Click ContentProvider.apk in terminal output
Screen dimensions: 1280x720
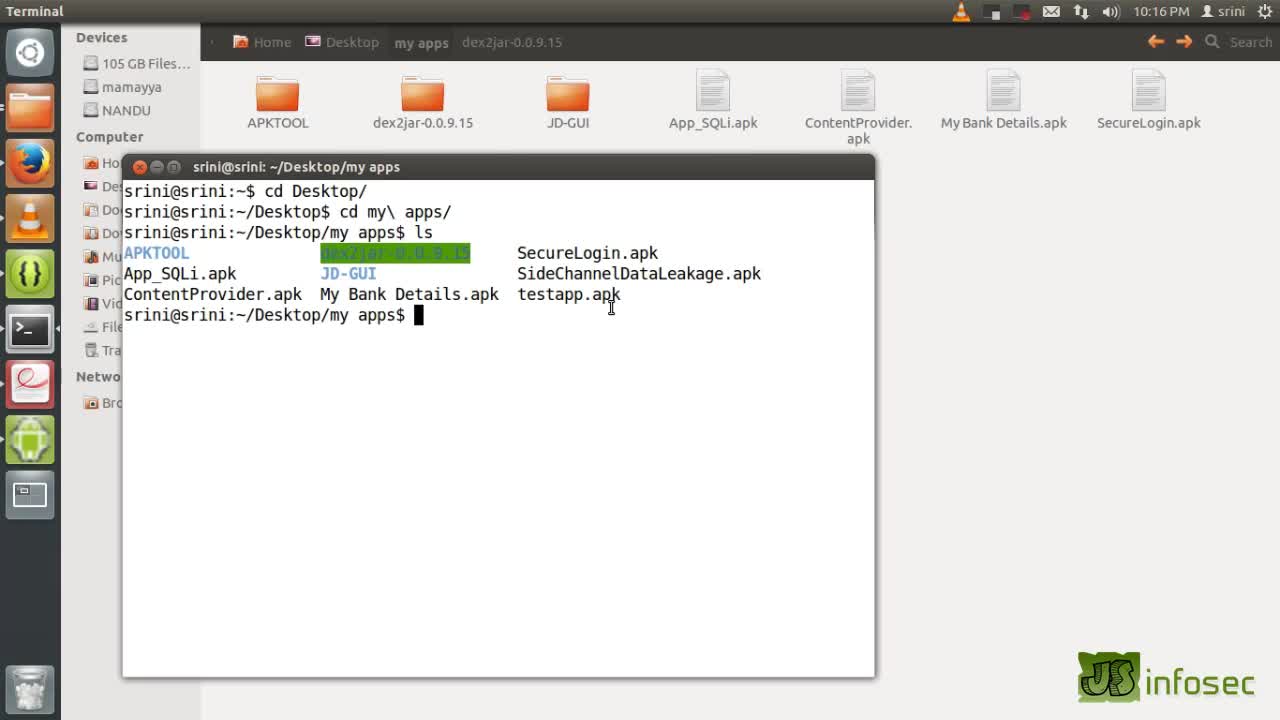213,294
